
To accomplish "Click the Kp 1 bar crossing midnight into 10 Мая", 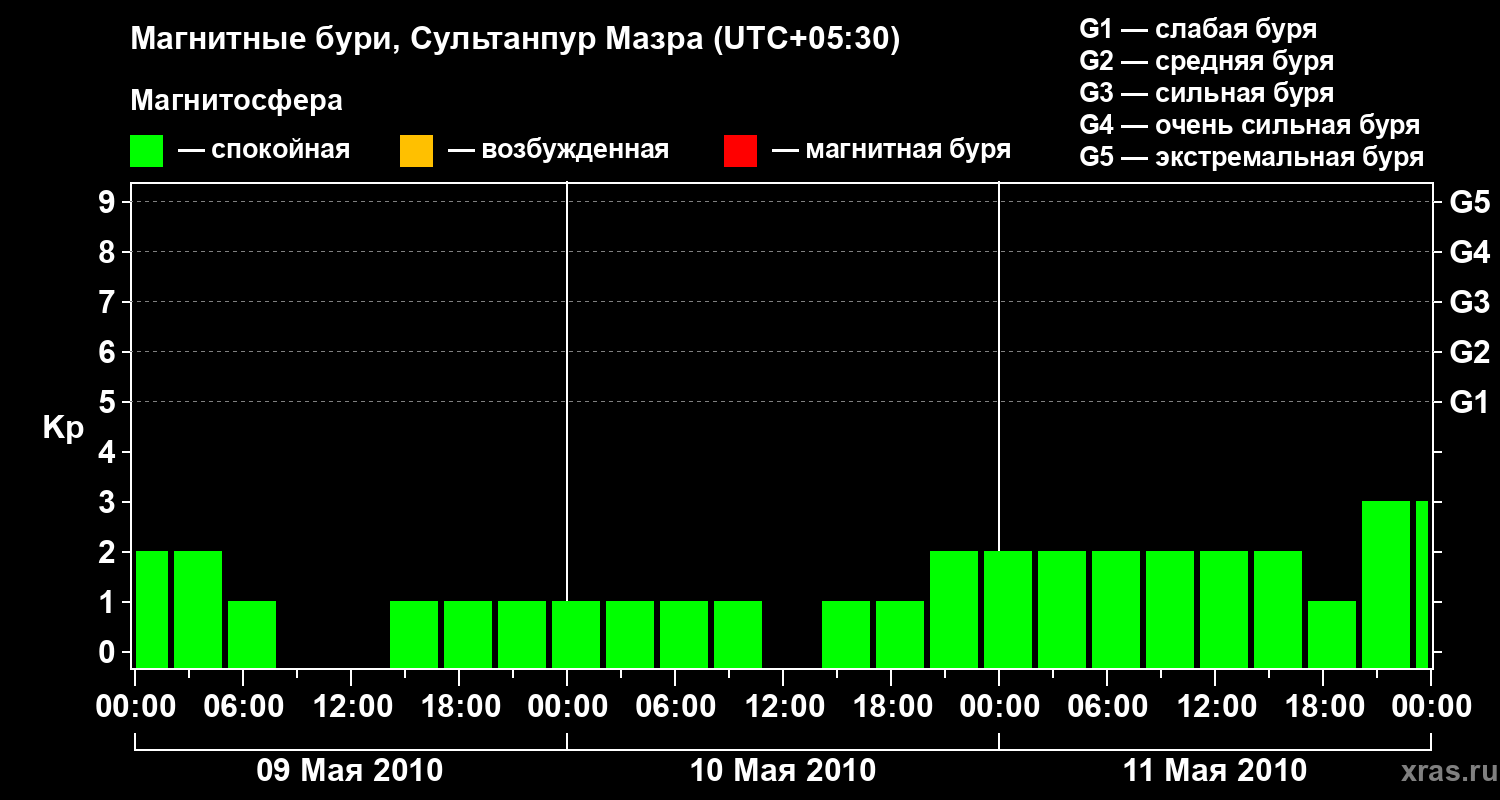I will pos(576,635).
